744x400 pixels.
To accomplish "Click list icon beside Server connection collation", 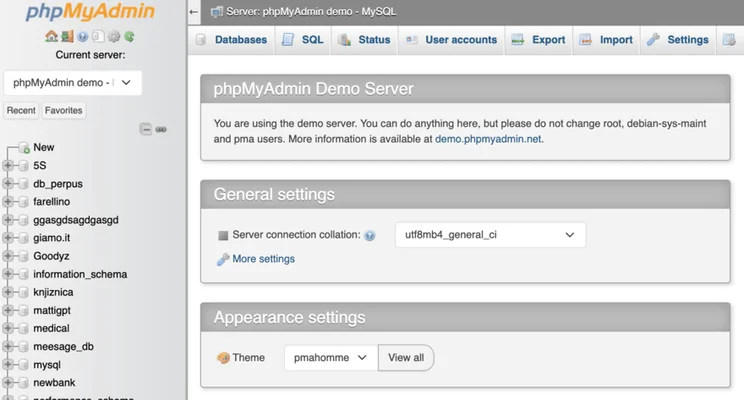I will click(223, 235).
